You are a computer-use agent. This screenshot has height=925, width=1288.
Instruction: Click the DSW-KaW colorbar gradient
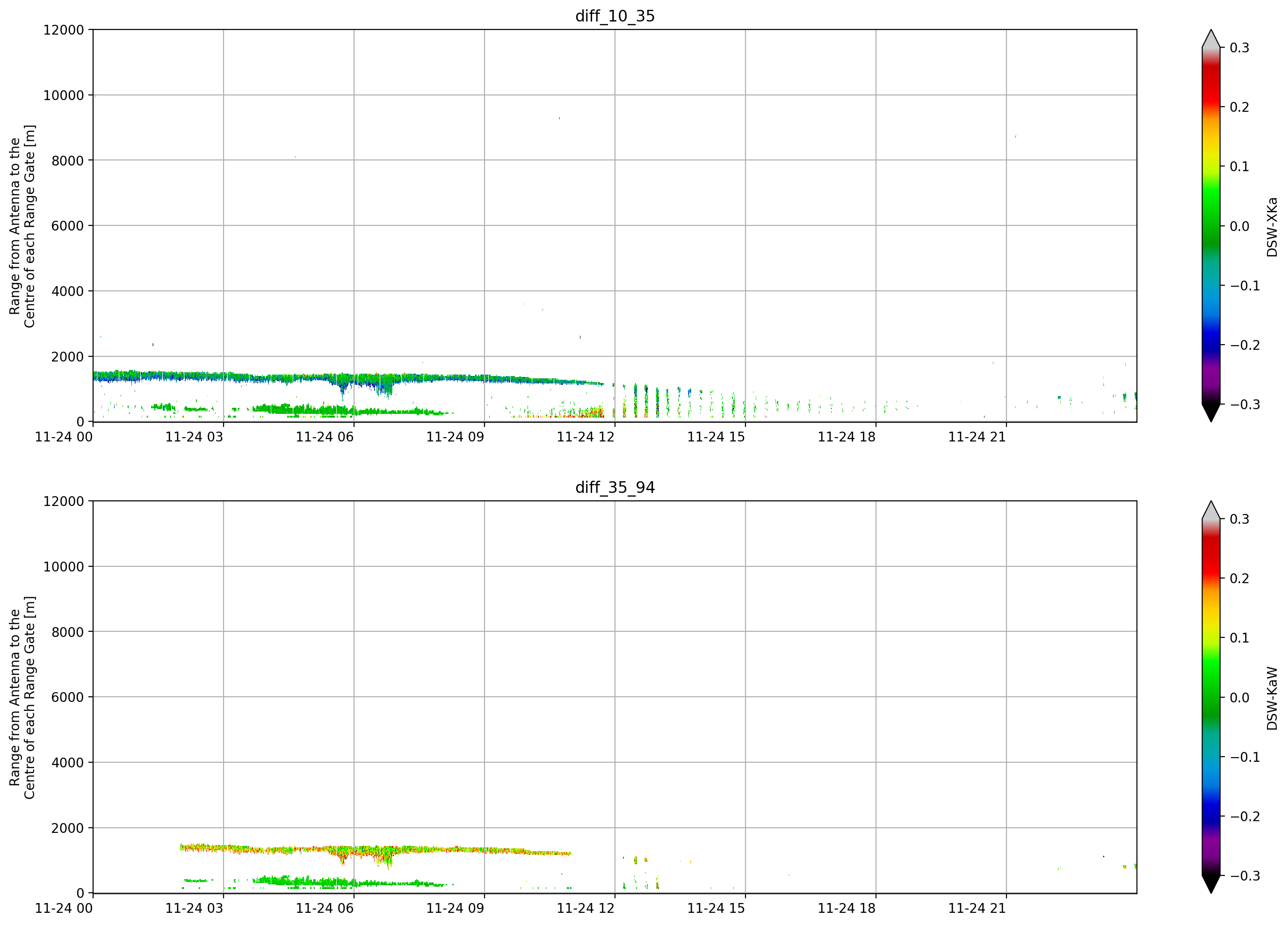click(1211, 697)
